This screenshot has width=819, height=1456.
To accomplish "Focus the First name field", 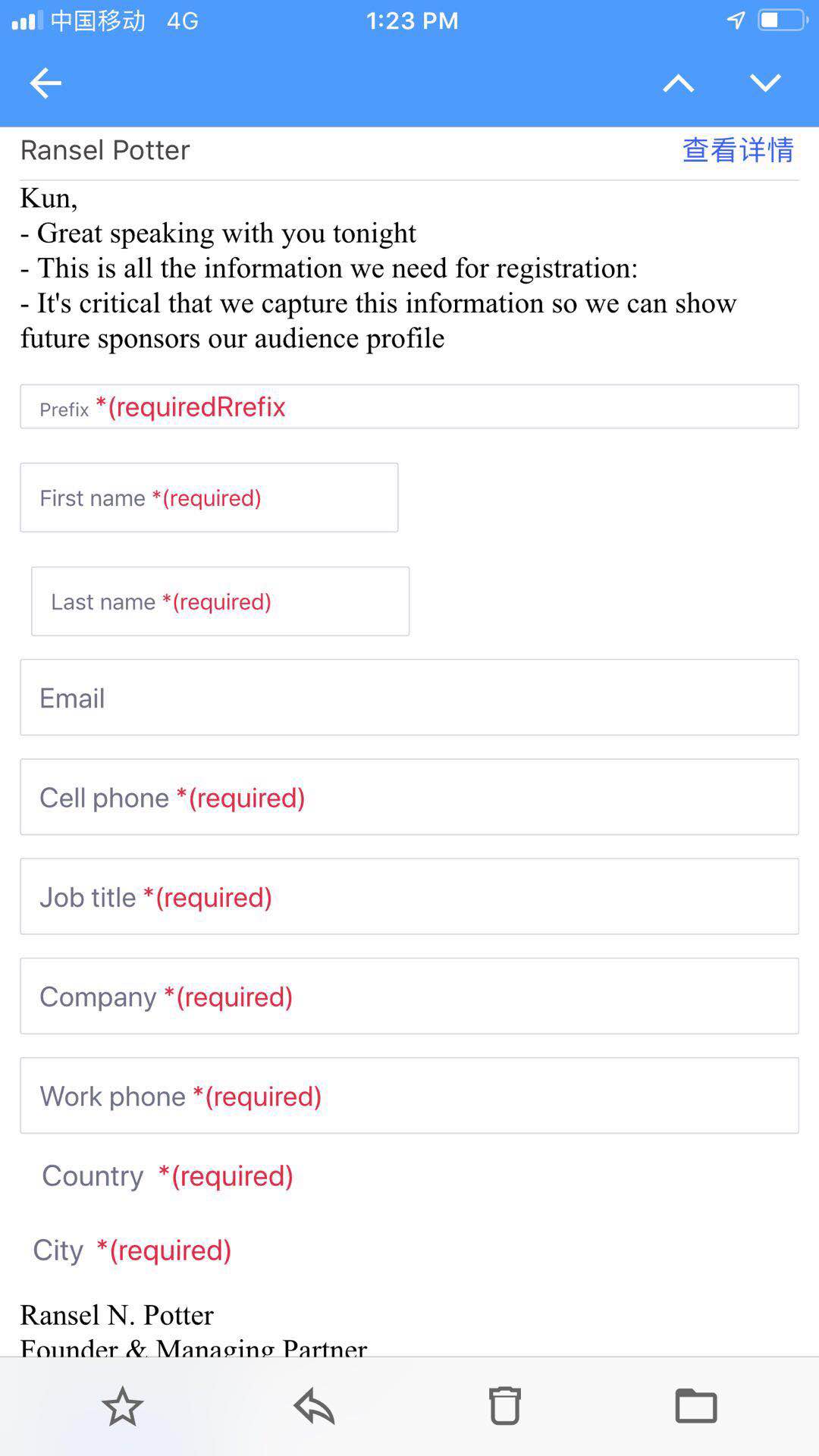I will 209,497.
